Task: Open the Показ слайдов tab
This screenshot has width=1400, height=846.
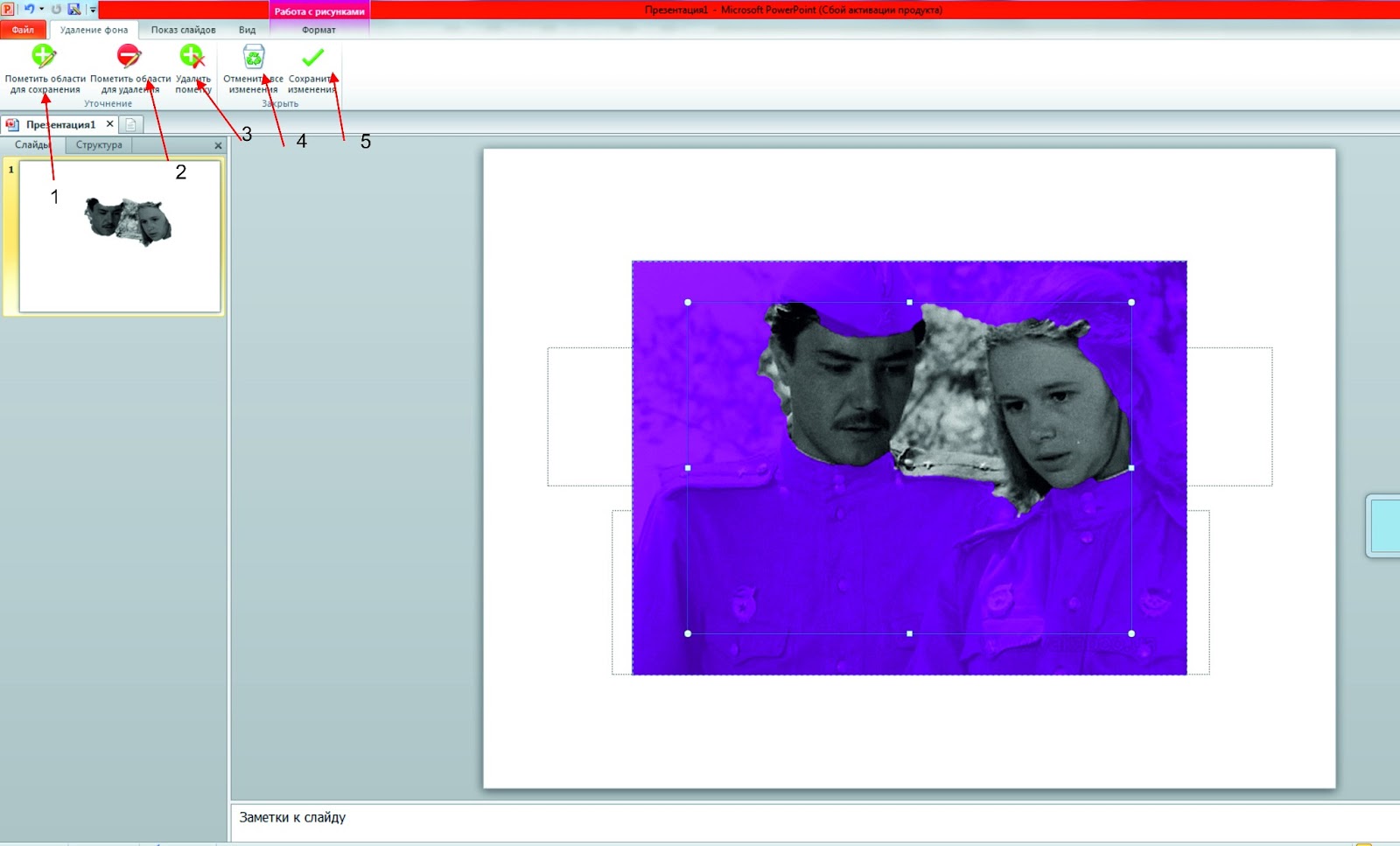Action: point(183,30)
